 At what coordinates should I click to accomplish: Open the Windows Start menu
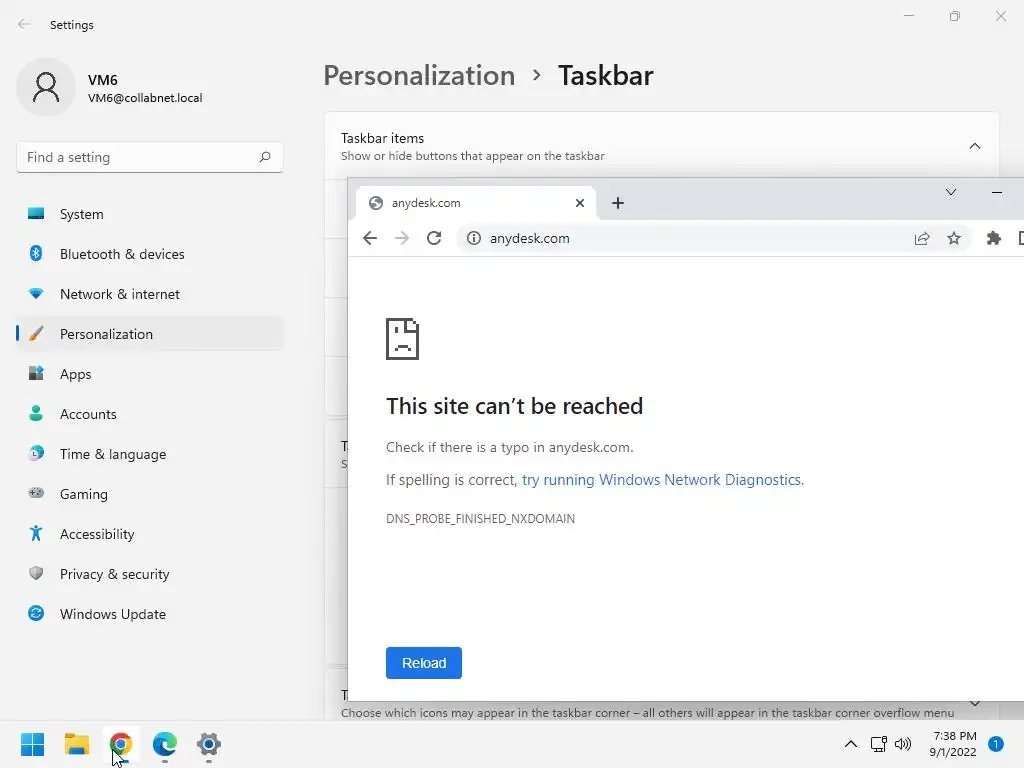pos(33,744)
